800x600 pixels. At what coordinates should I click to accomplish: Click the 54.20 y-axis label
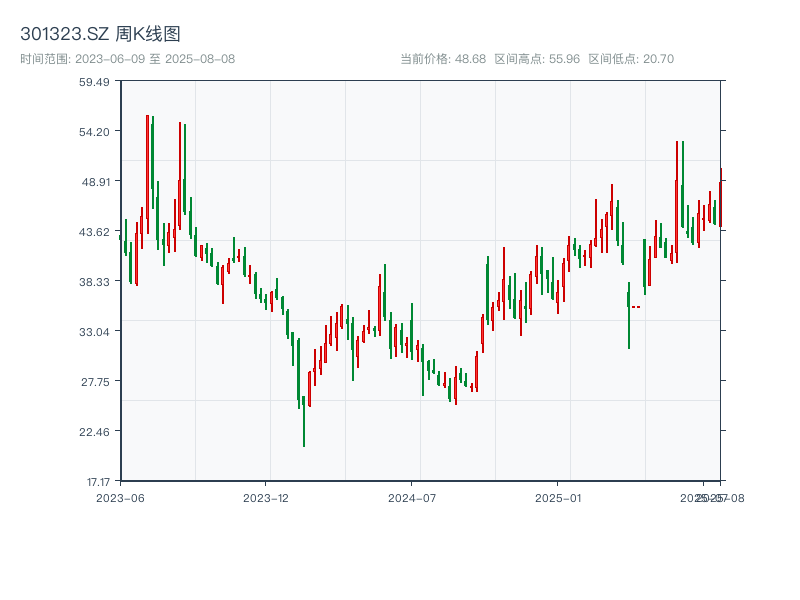(x=94, y=132)
